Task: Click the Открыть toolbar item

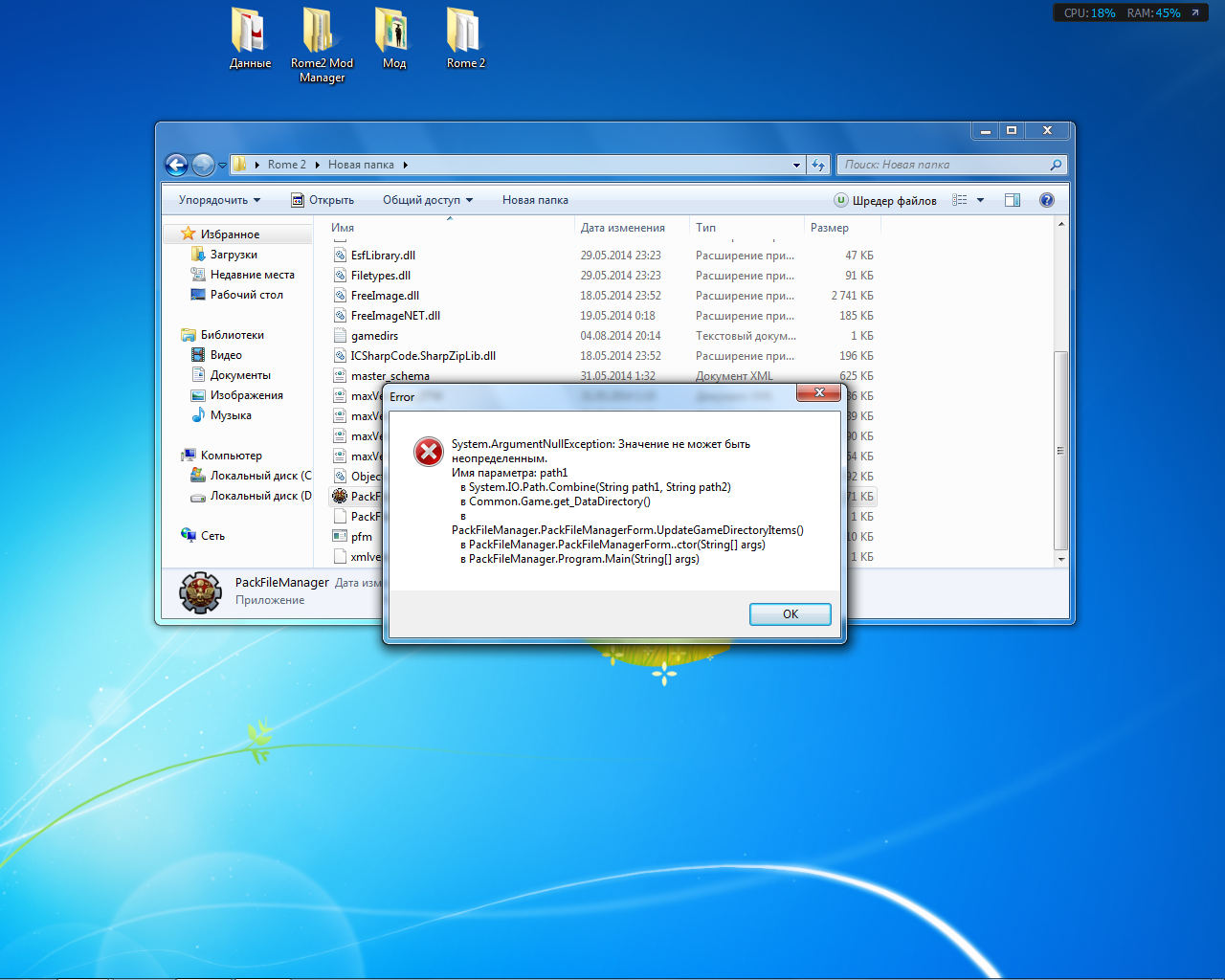Action: pyautogui.click(x=323, y=200)
